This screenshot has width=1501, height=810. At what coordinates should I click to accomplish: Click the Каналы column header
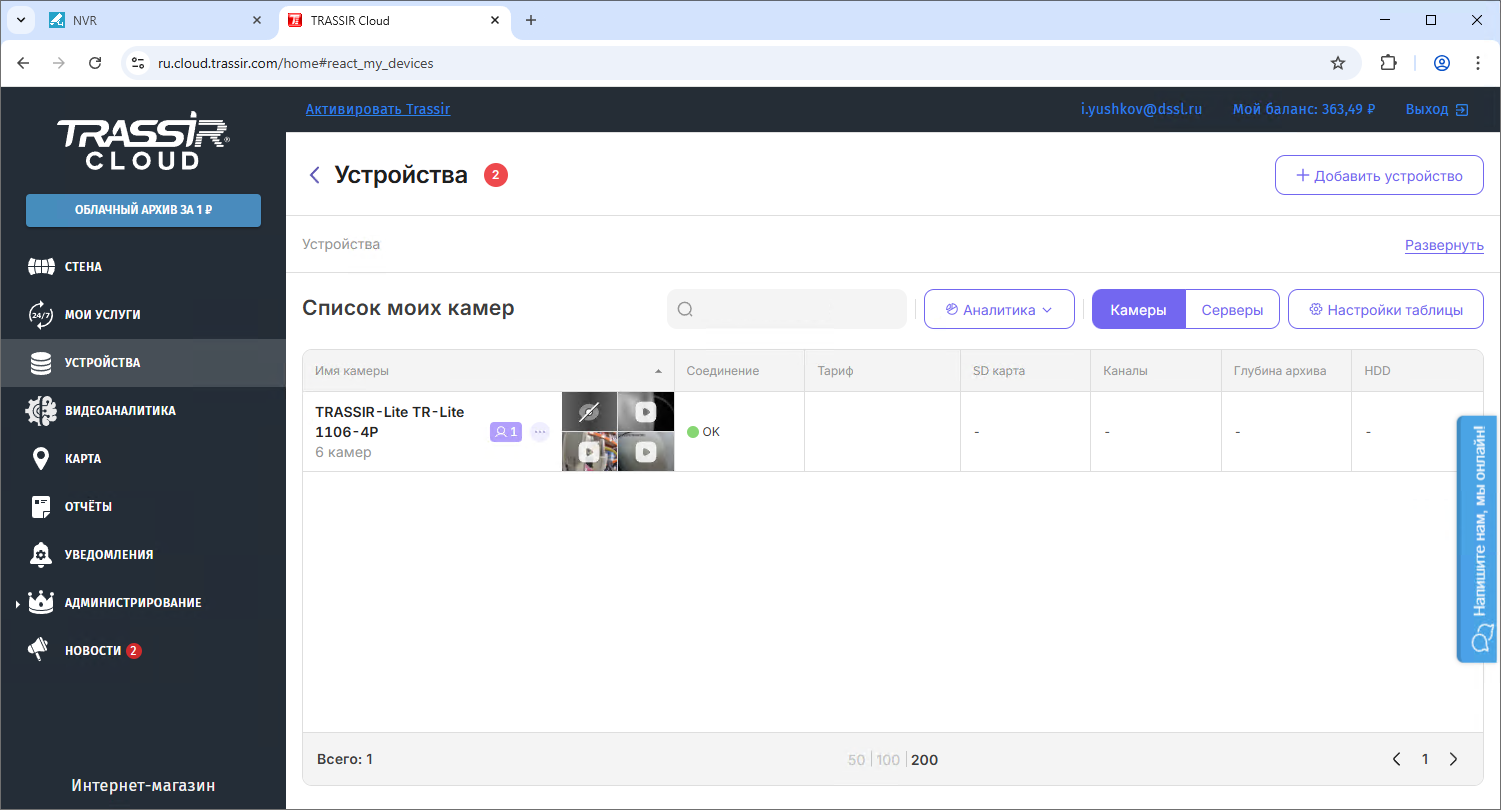click(1155, 371)
